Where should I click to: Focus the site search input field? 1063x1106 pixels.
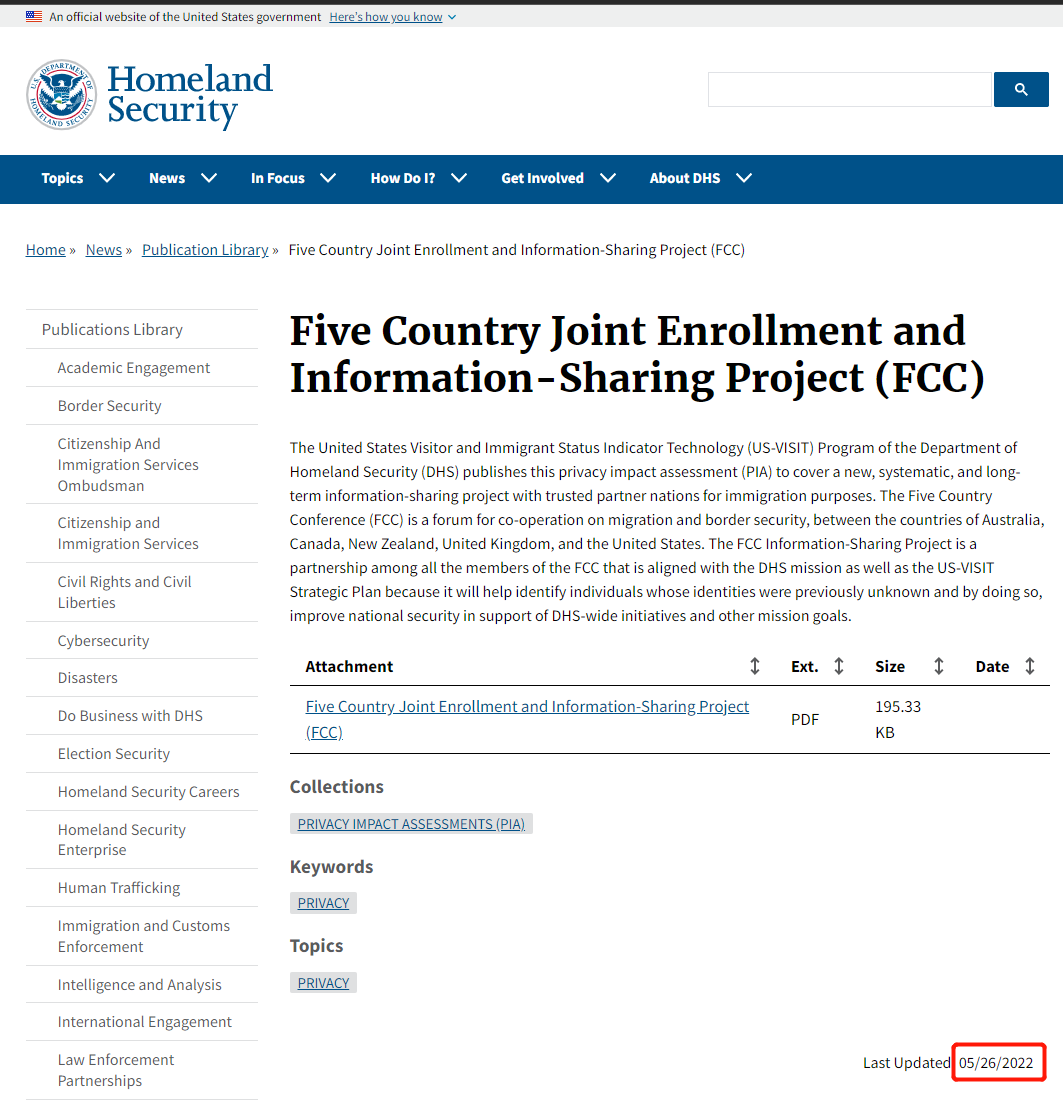coord(850,90)
